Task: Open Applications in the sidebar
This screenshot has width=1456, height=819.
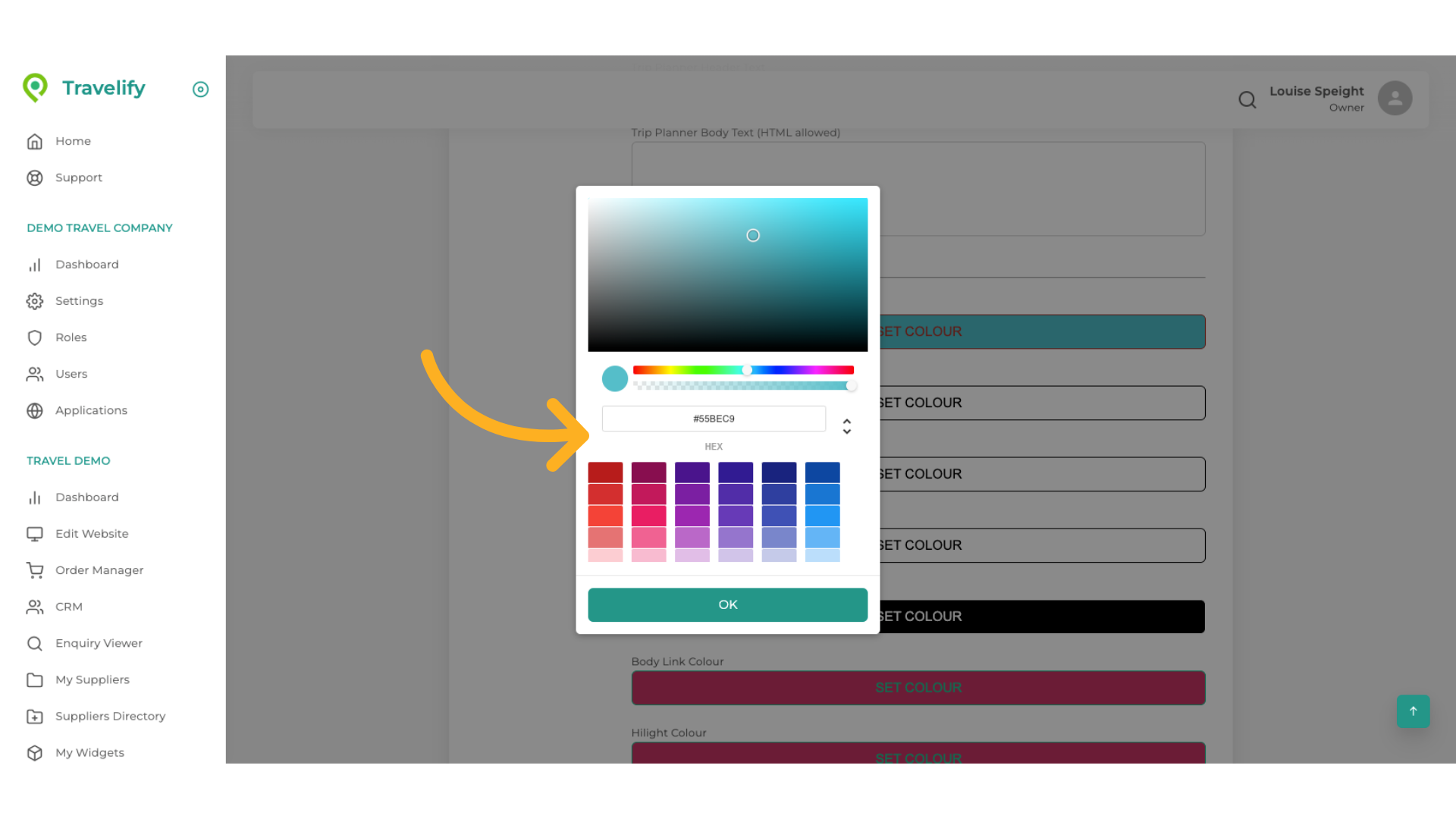Action: coord(91,409)
